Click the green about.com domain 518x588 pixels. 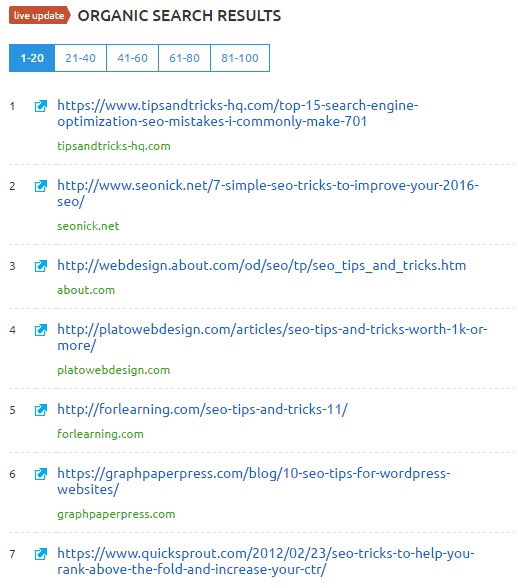pos(86,290)
